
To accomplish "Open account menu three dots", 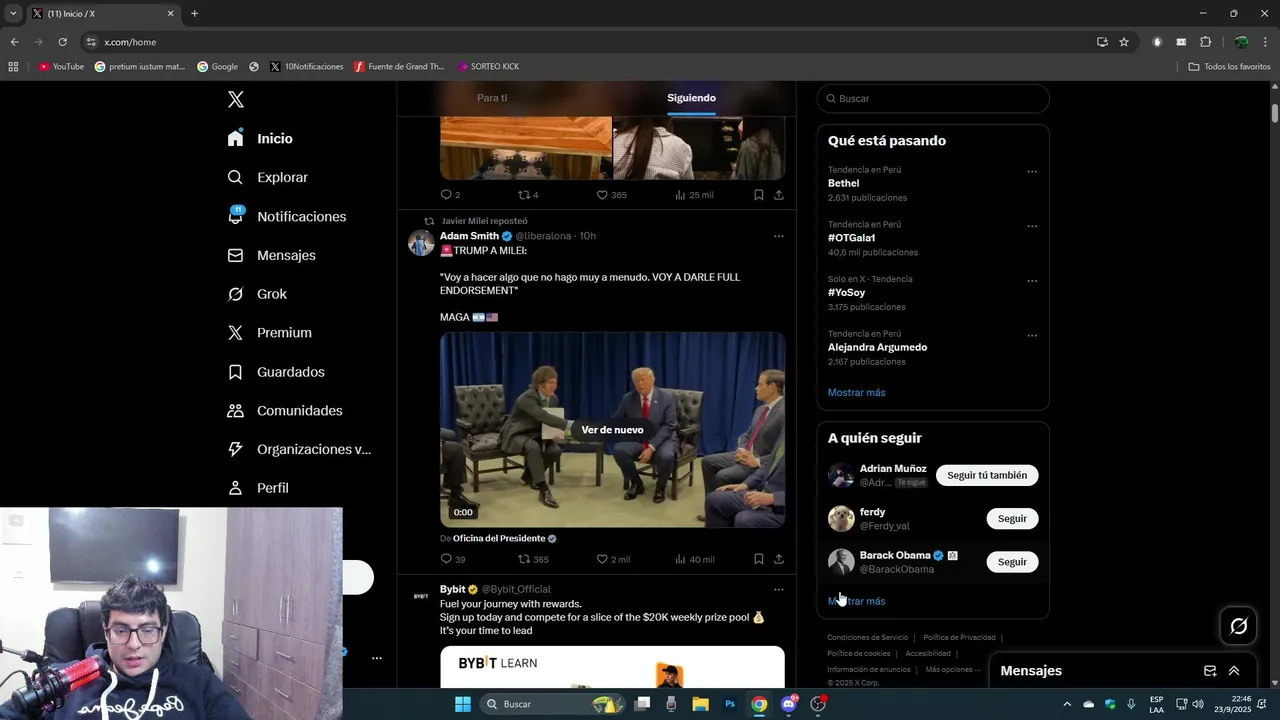I will click(x=377, y=658).
